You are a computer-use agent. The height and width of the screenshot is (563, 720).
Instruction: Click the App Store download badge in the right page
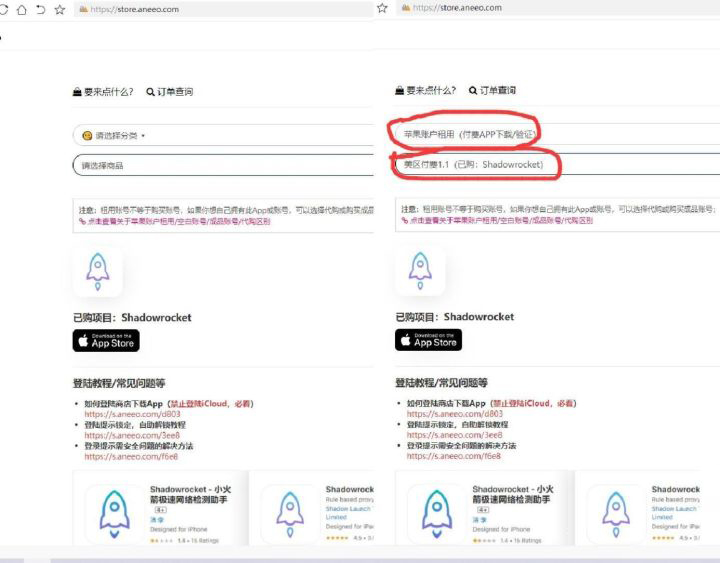[x=428, y=340]
